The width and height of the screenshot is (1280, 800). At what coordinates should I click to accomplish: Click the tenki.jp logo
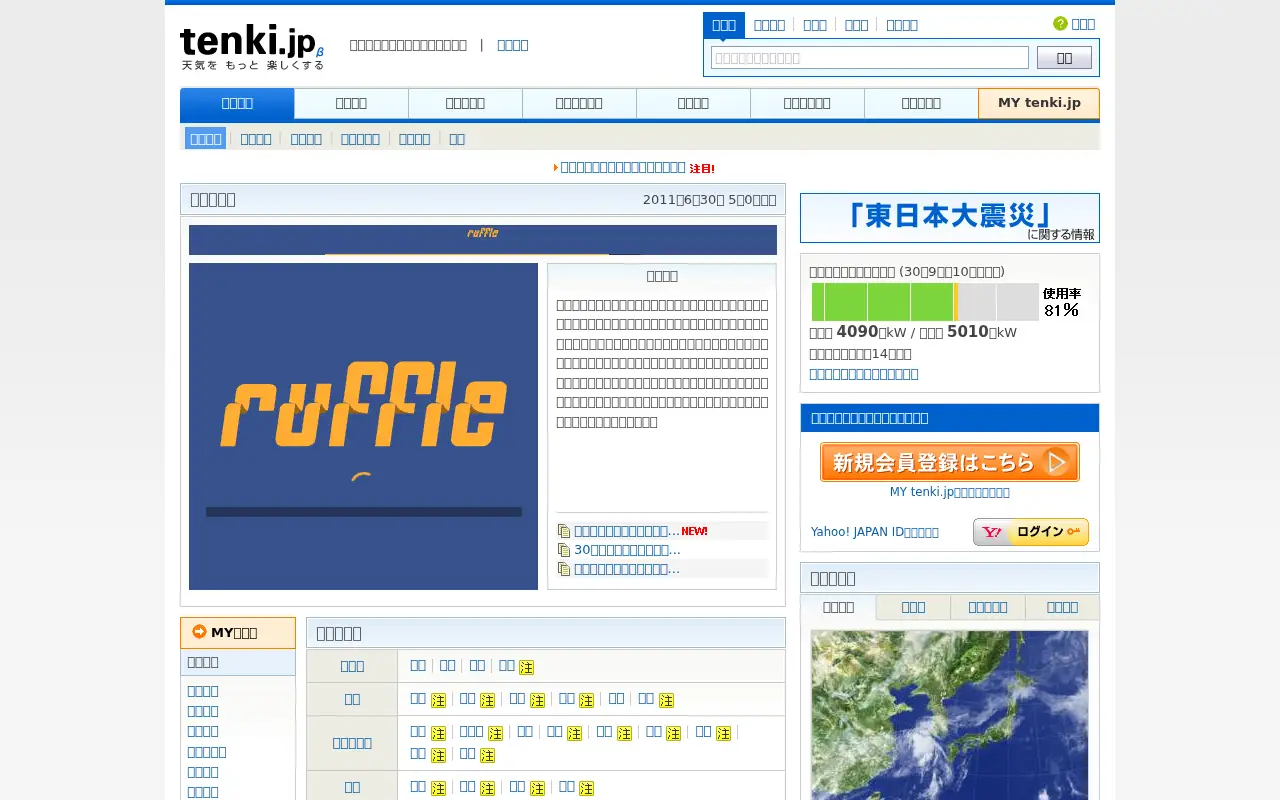[252, 47]
